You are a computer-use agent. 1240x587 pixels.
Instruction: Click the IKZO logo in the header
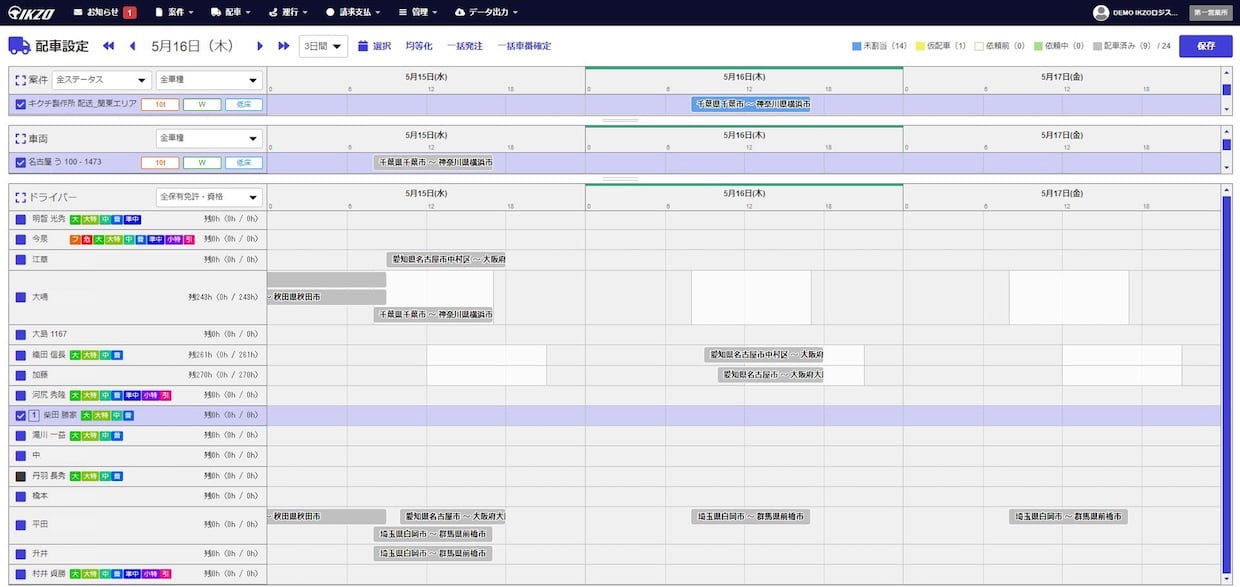click(x=33, y=12)
